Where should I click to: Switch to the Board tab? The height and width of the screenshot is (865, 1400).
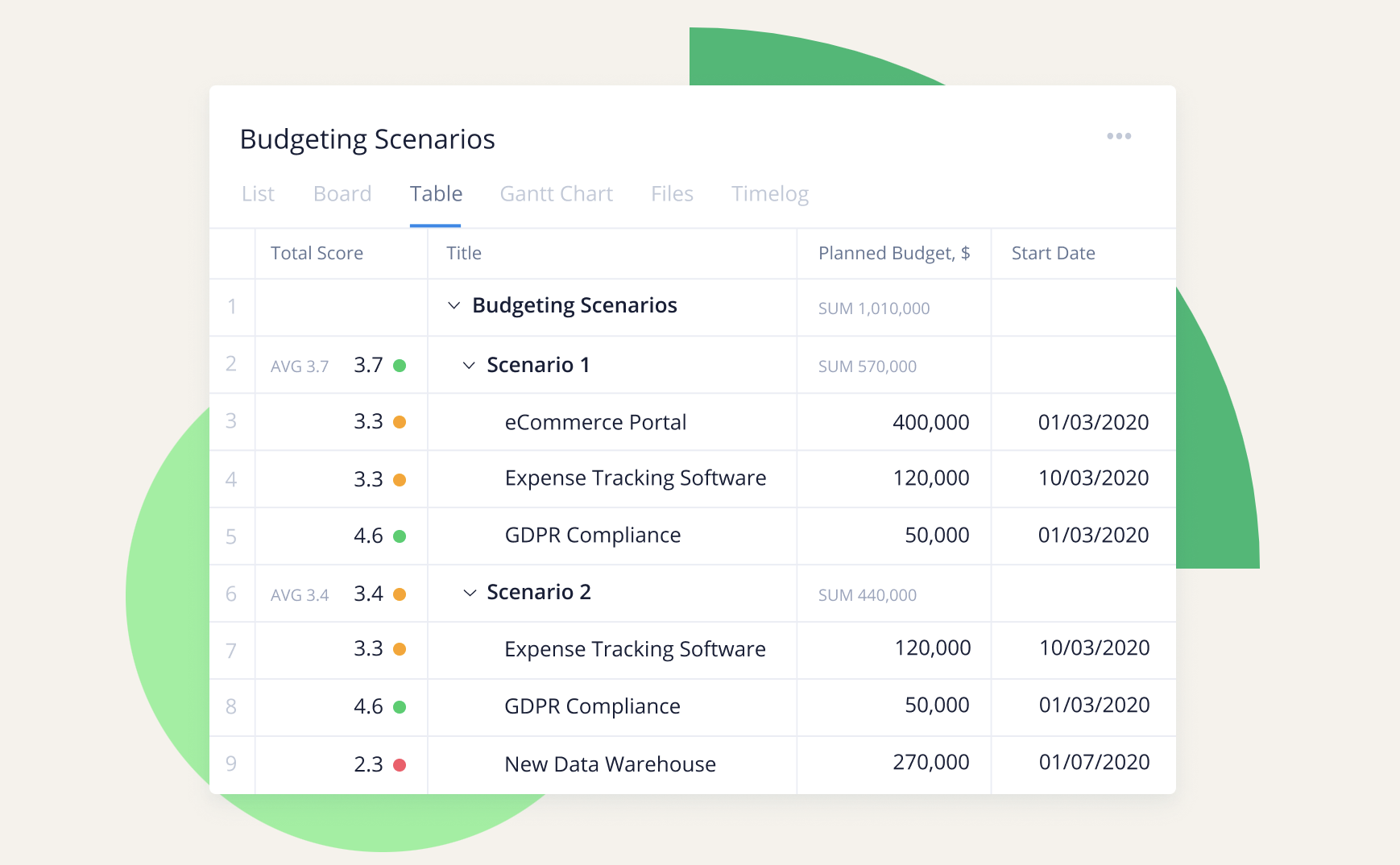click(x=342, y=193)
